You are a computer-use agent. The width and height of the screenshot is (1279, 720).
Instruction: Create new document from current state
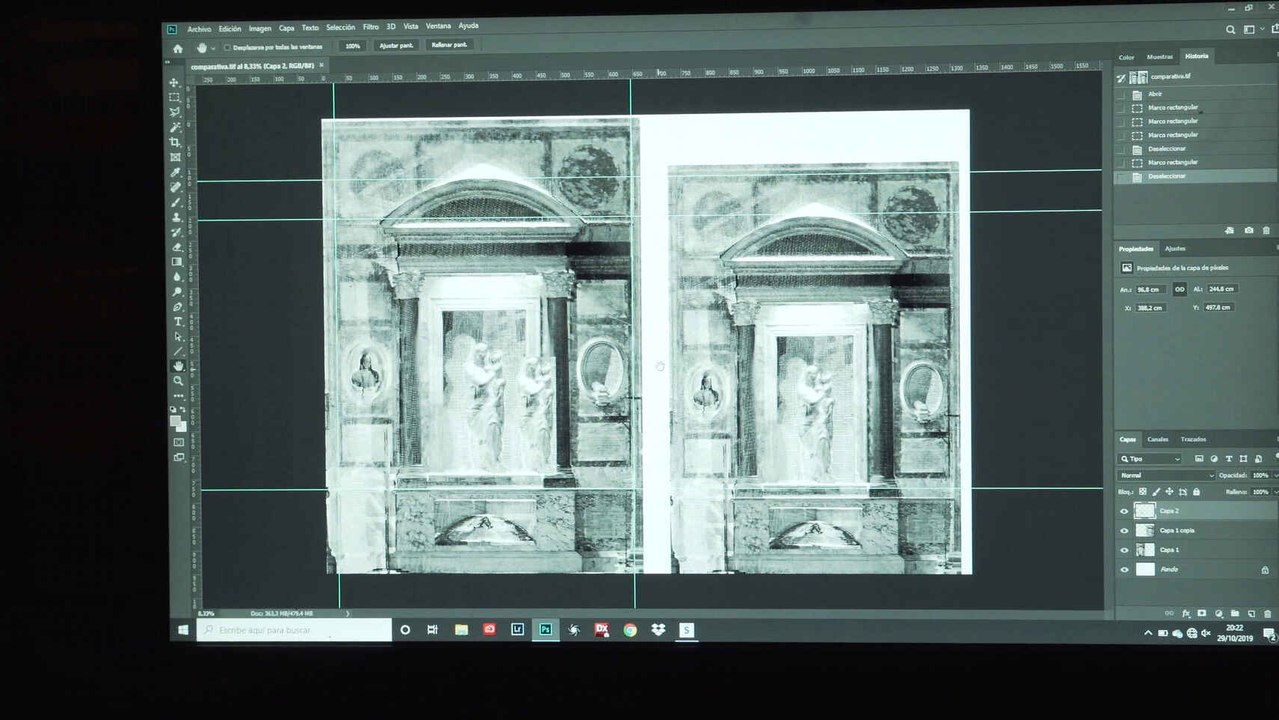[x=1231, y=230]
